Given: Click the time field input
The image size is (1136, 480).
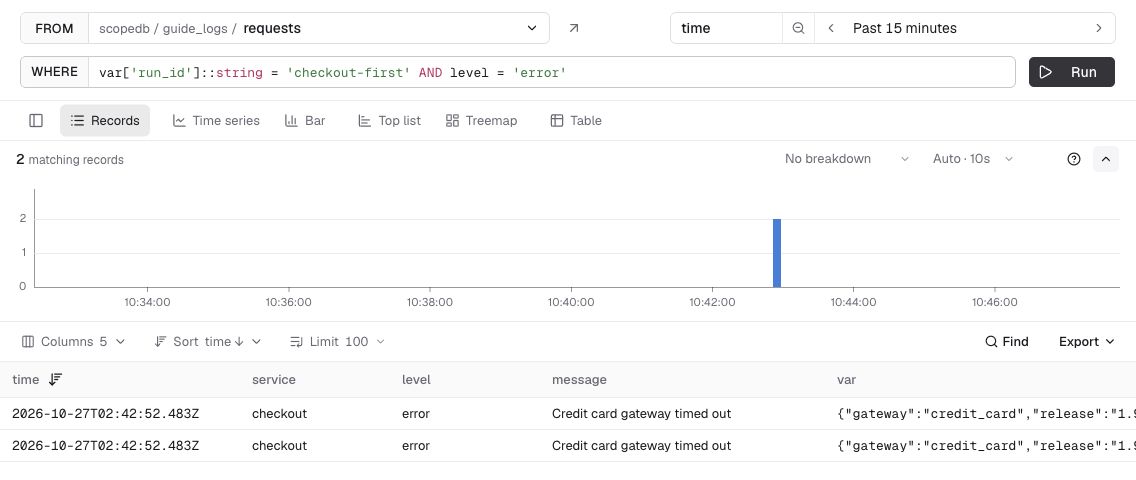Looking at the screenshot, I should pos(727,28).
